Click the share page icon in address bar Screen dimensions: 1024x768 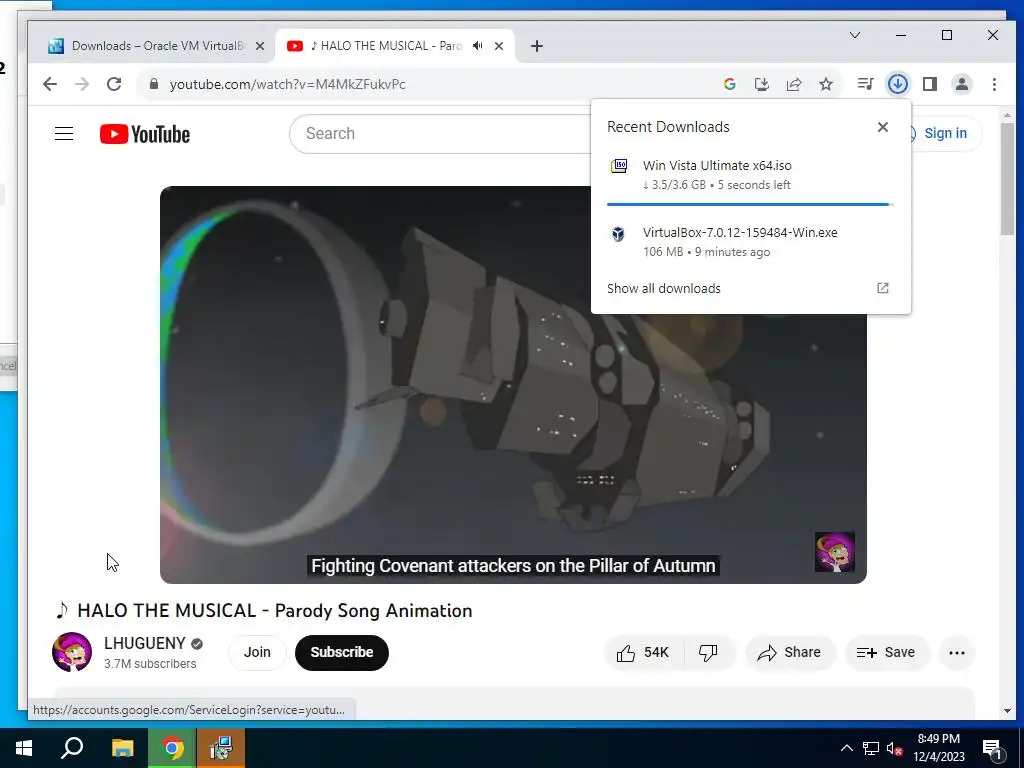pyautogui.click(x=793, y=84)
